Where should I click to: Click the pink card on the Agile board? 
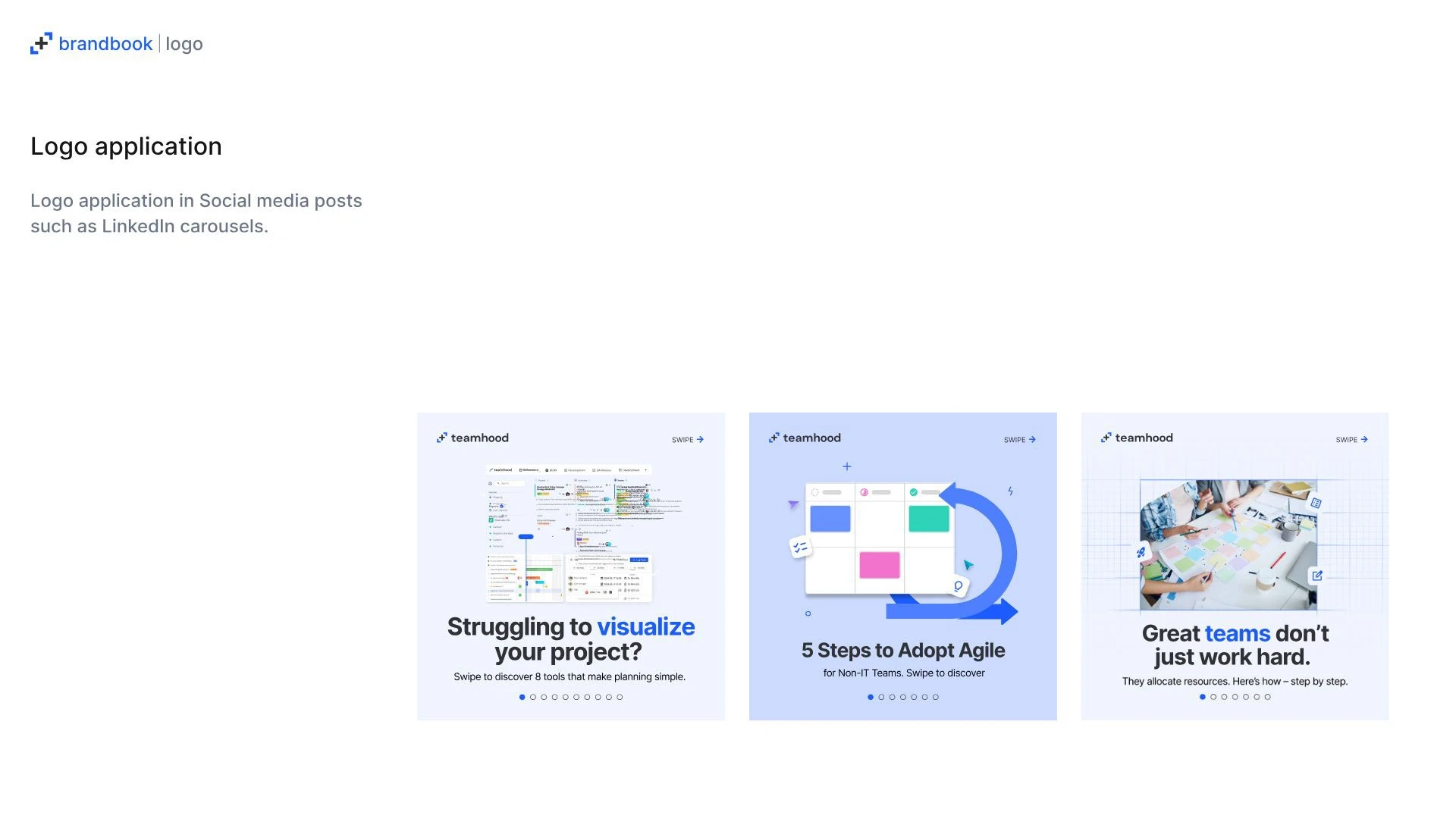[x=880, y=565]
